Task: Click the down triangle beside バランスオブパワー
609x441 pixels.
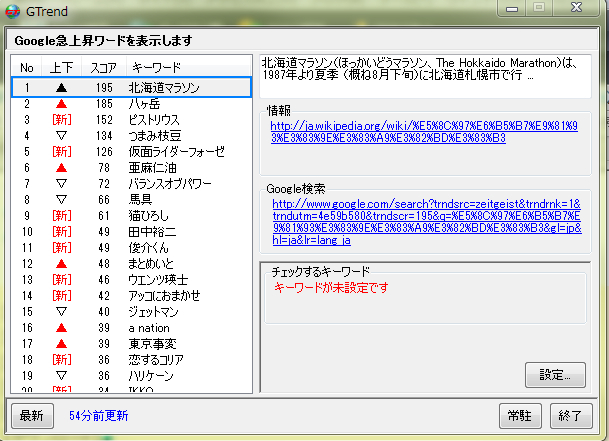Action: point(61,184)
